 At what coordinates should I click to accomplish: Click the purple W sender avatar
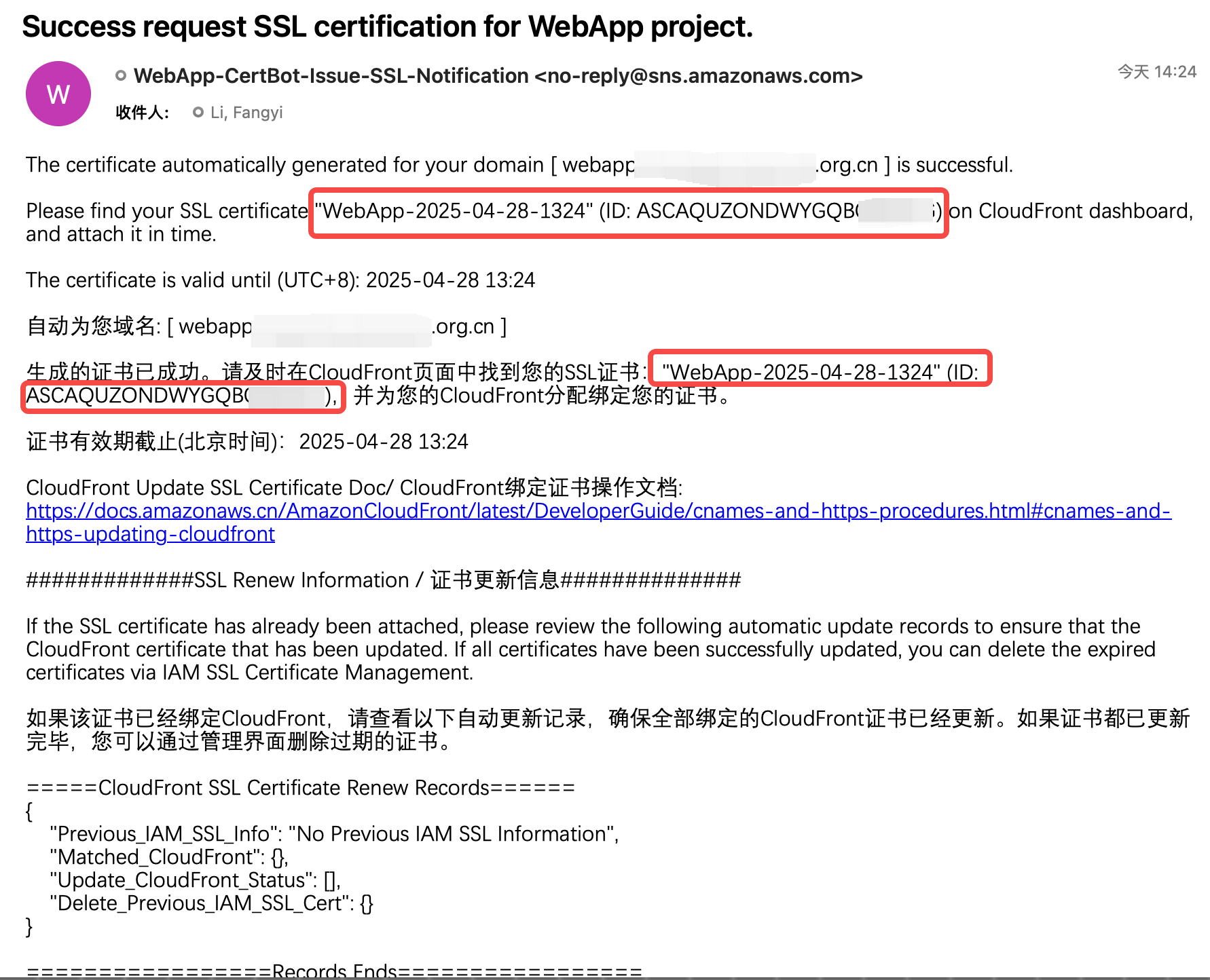pyautogui.click(x=58, y=94)
